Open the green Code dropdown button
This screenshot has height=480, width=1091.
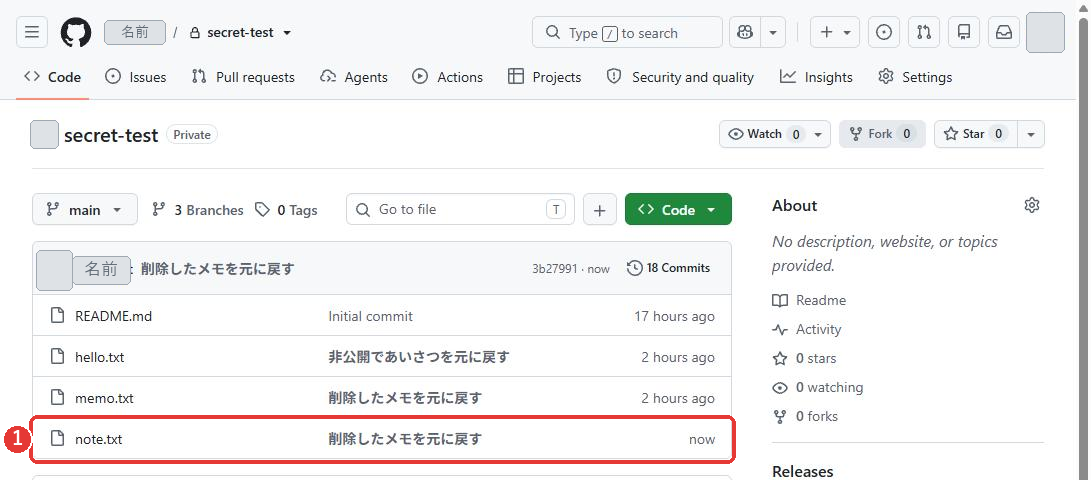pos(678,209)
